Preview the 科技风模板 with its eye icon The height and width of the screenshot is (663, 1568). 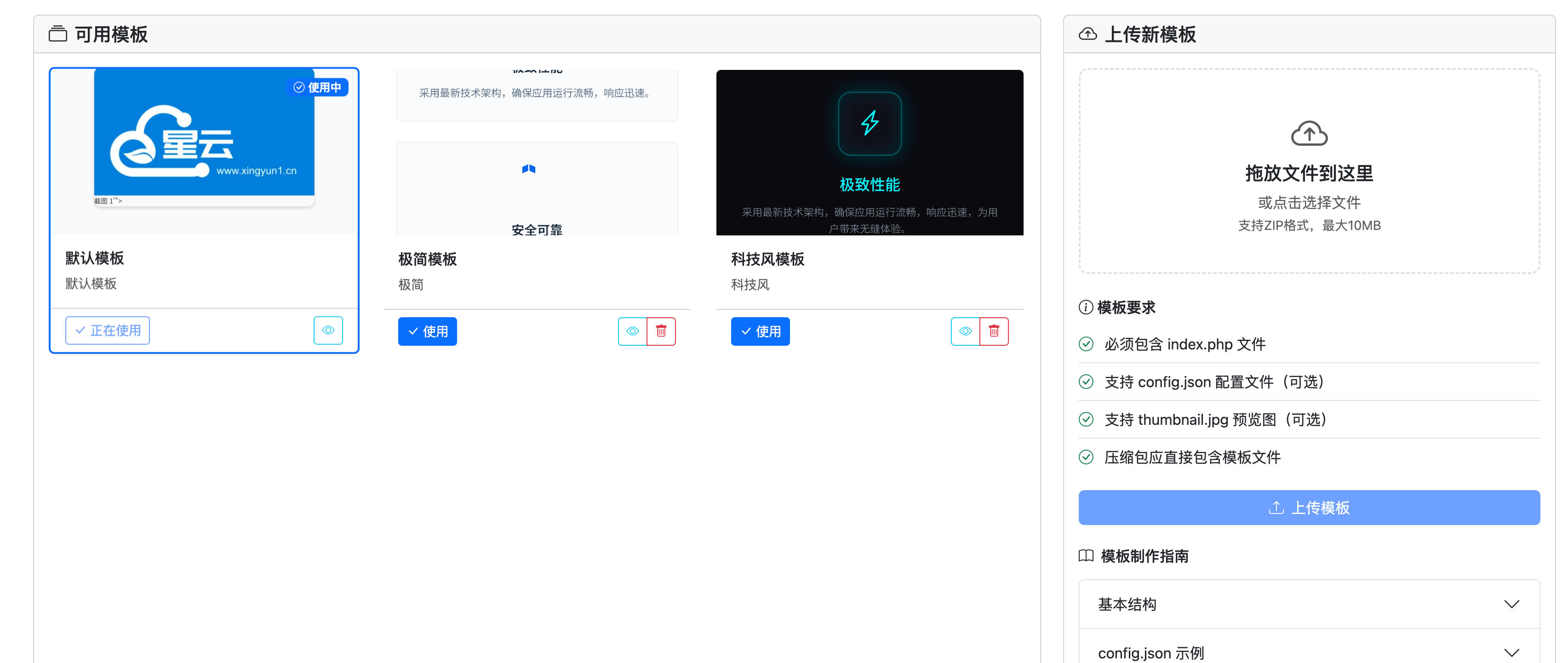tap(965, 331)
